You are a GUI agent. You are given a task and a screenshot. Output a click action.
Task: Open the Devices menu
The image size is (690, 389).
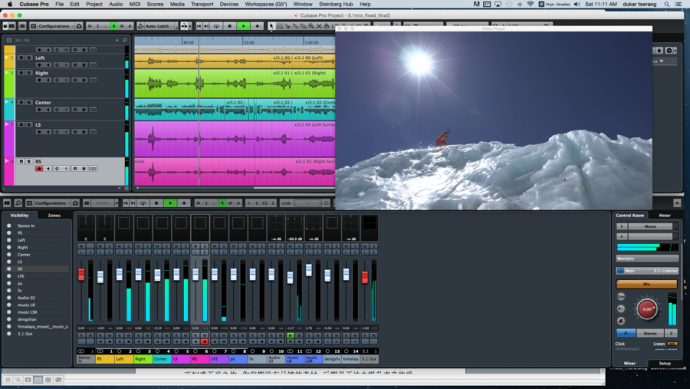pyautogui.click(x=229, y=4)
